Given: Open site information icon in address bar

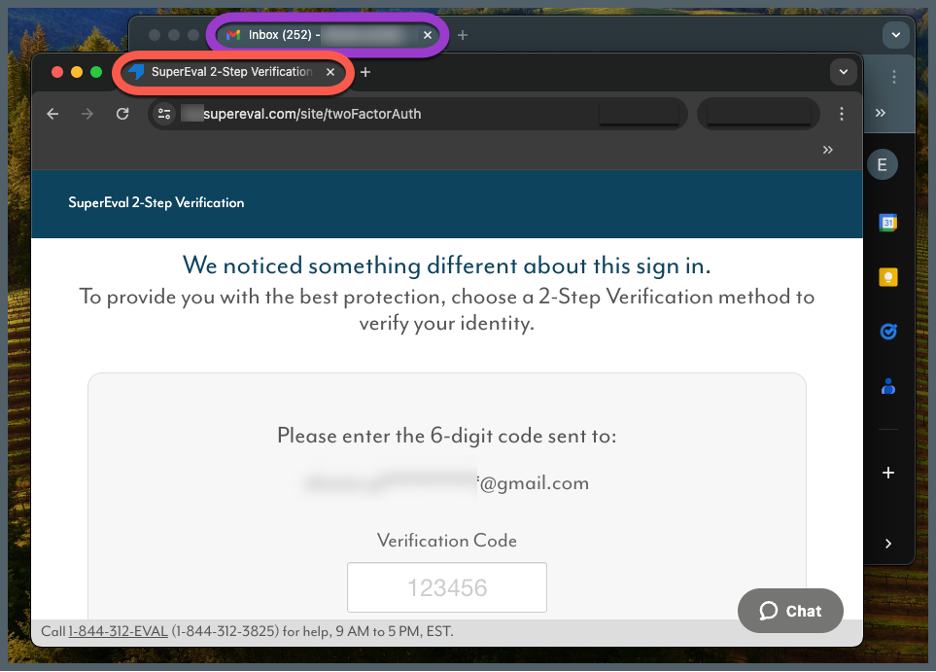Looking at the screenshot, I should [164, 114].
